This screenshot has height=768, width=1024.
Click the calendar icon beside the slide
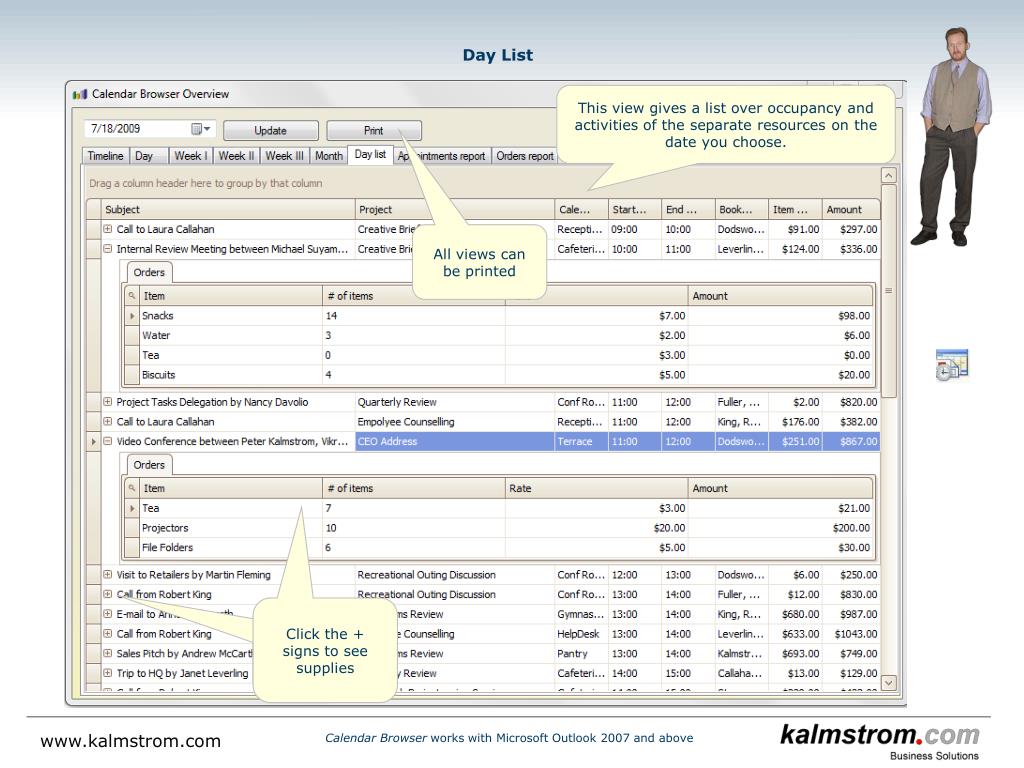click(952, 364)
